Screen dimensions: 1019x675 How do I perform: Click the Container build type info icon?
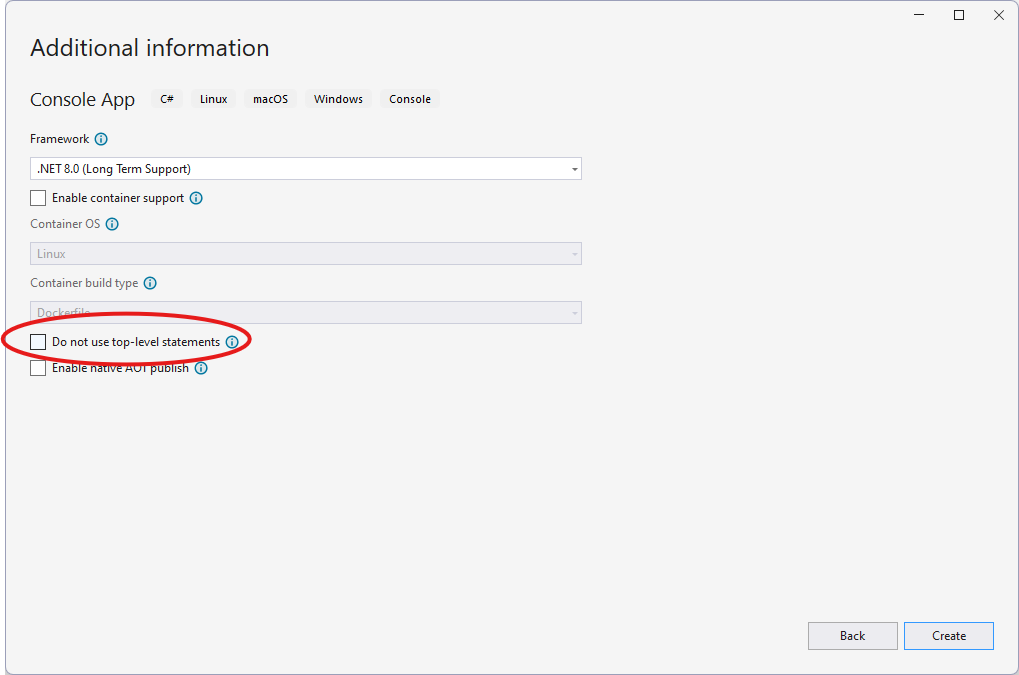150,283
